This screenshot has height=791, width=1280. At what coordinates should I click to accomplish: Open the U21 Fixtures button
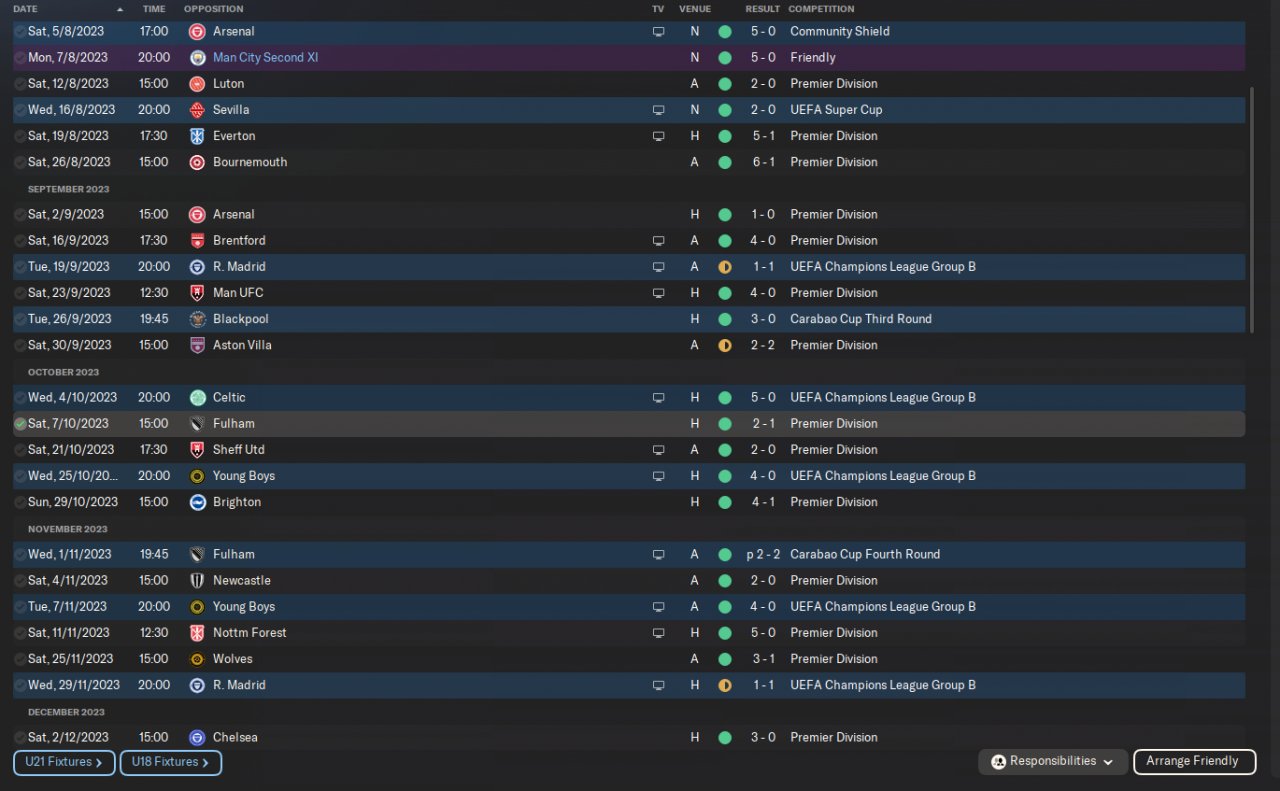pos(64,763)
